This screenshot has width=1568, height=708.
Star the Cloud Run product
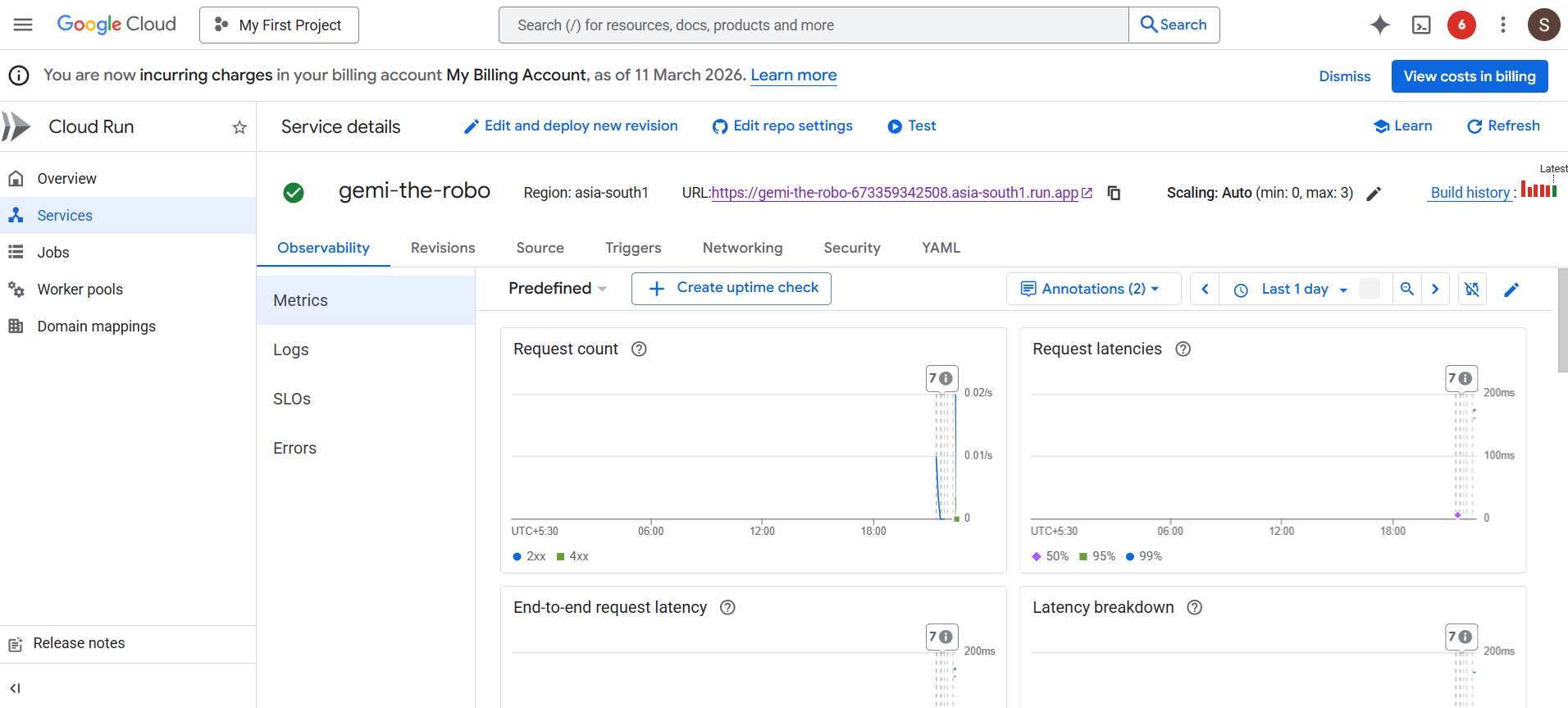(x=239, y=127)
